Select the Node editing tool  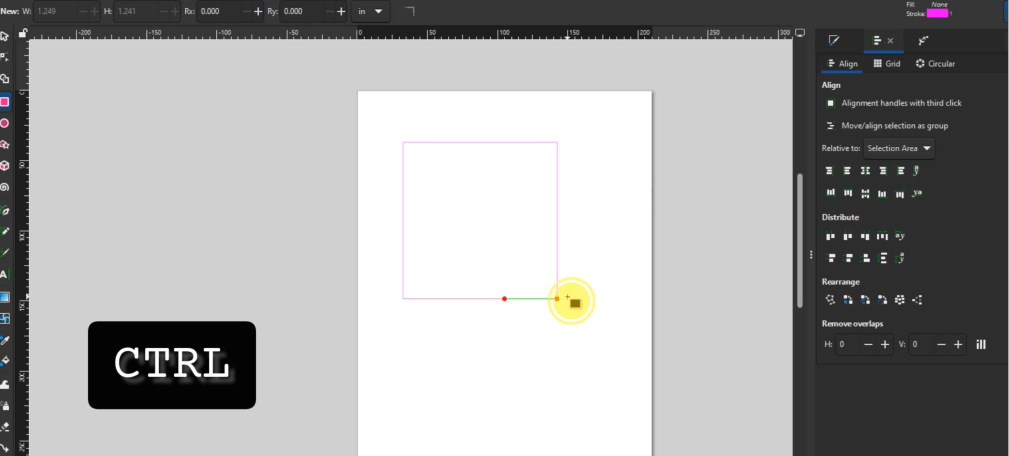pyautogui.click(x=5, y=57)
